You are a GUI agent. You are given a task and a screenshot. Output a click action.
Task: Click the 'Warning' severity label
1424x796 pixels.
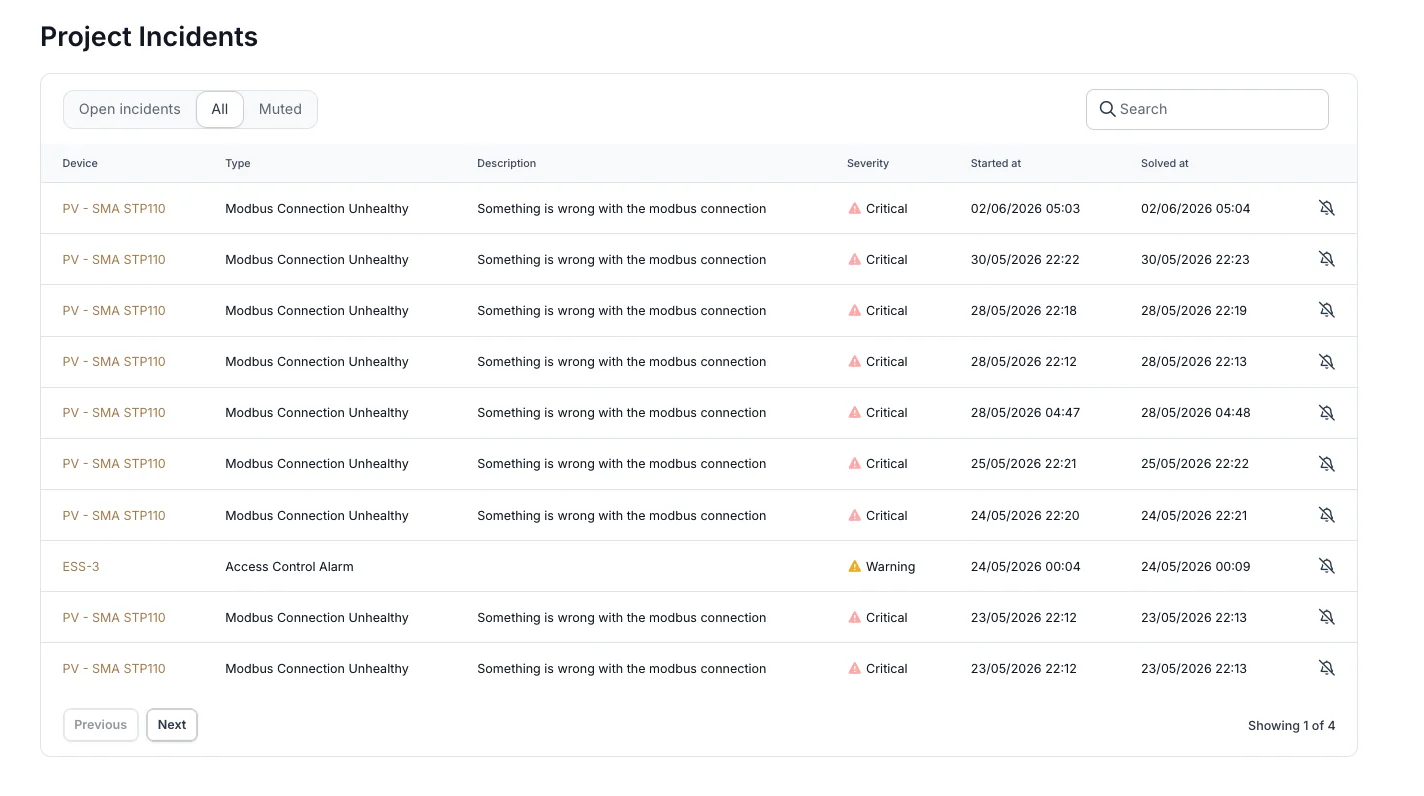tap(890, 566)
